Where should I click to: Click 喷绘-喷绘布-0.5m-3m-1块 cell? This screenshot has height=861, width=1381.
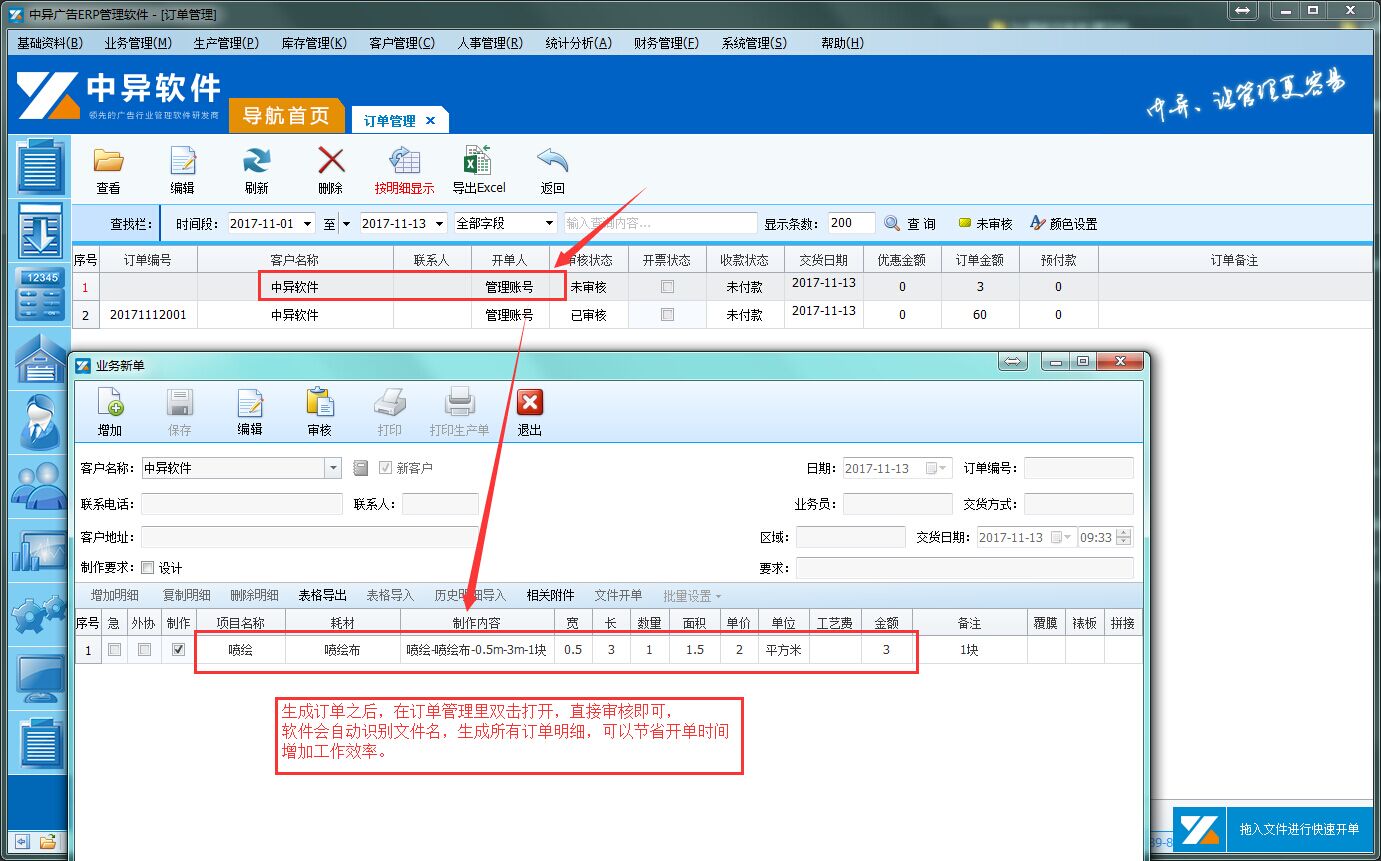point(476,650)
